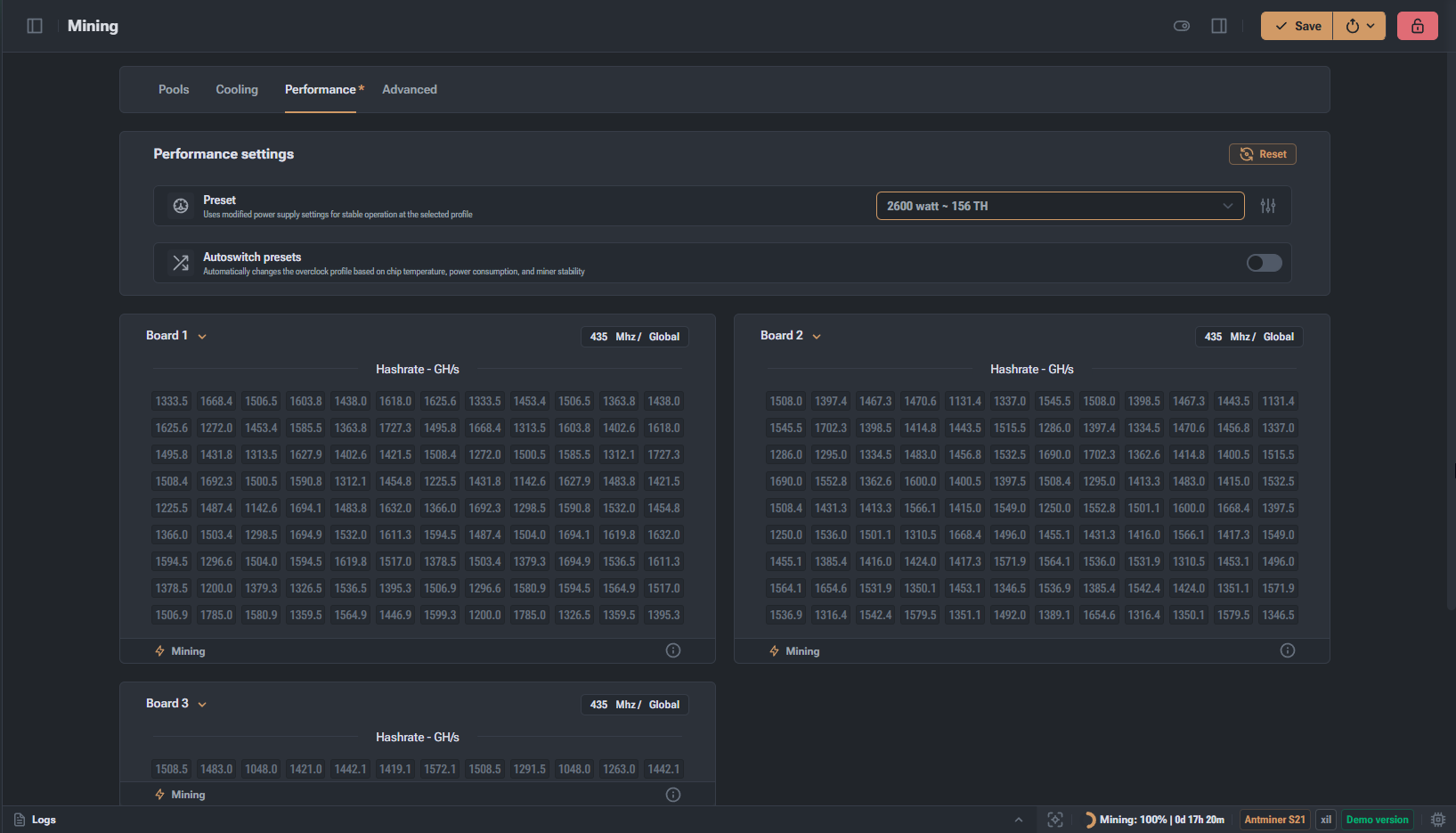This screenshot has width=1456, height=833.
Task: Click Board 2 Mining lightning icon
Action: (775, 651)
